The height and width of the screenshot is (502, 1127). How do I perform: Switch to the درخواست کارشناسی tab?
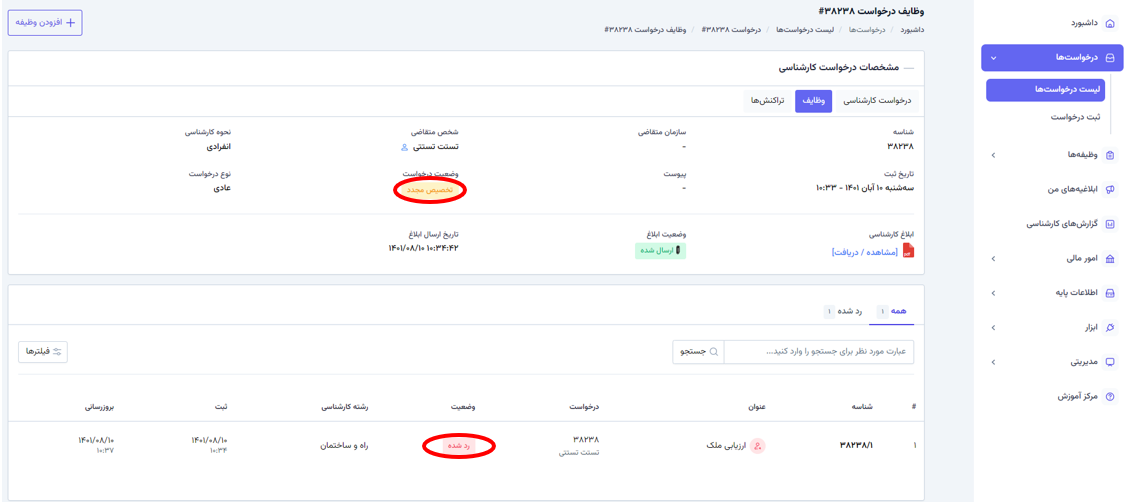click(876, 101)
